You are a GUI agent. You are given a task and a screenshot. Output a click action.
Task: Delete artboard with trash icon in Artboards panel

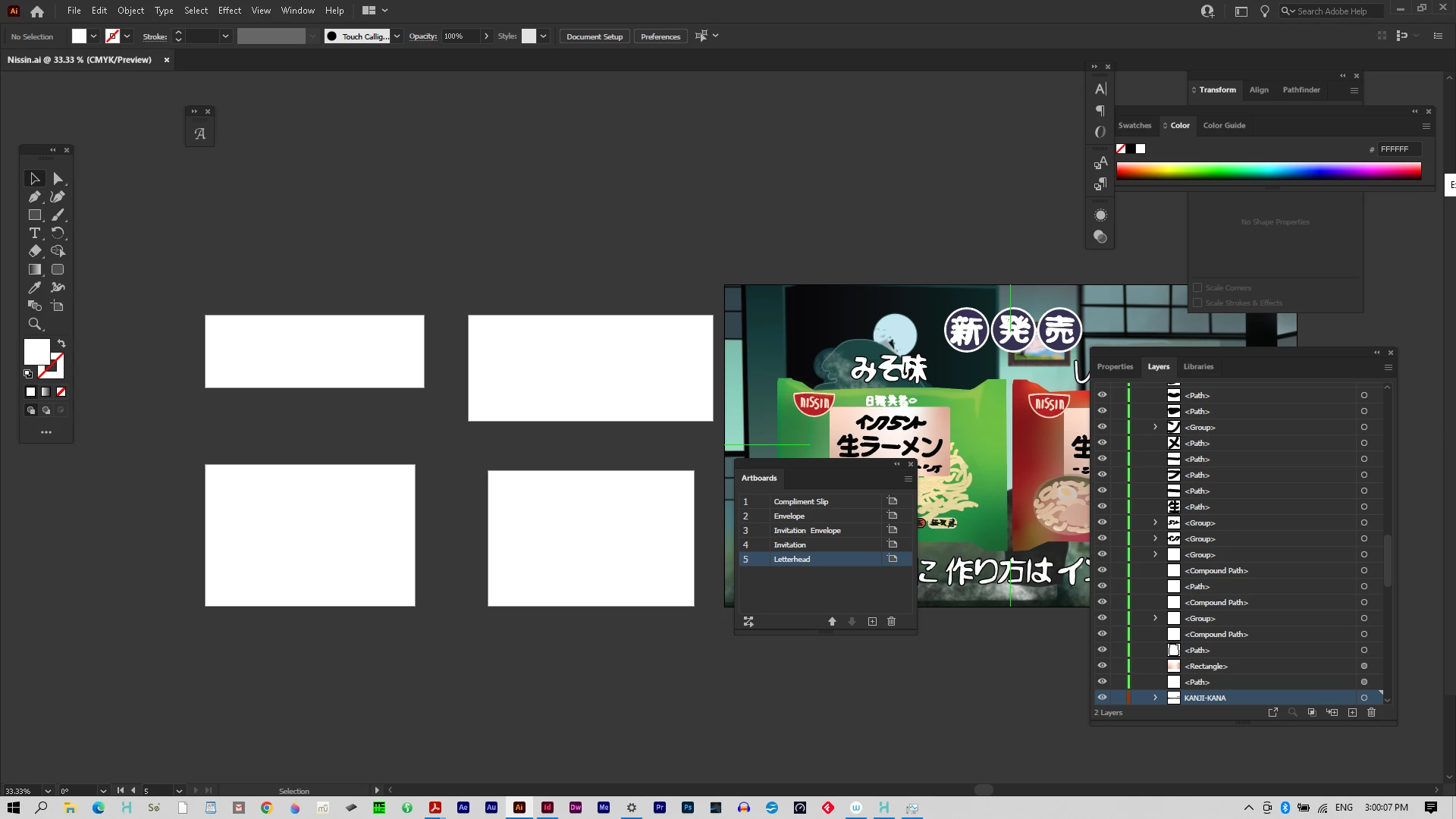pyautogui.click(x=892, y=621)
